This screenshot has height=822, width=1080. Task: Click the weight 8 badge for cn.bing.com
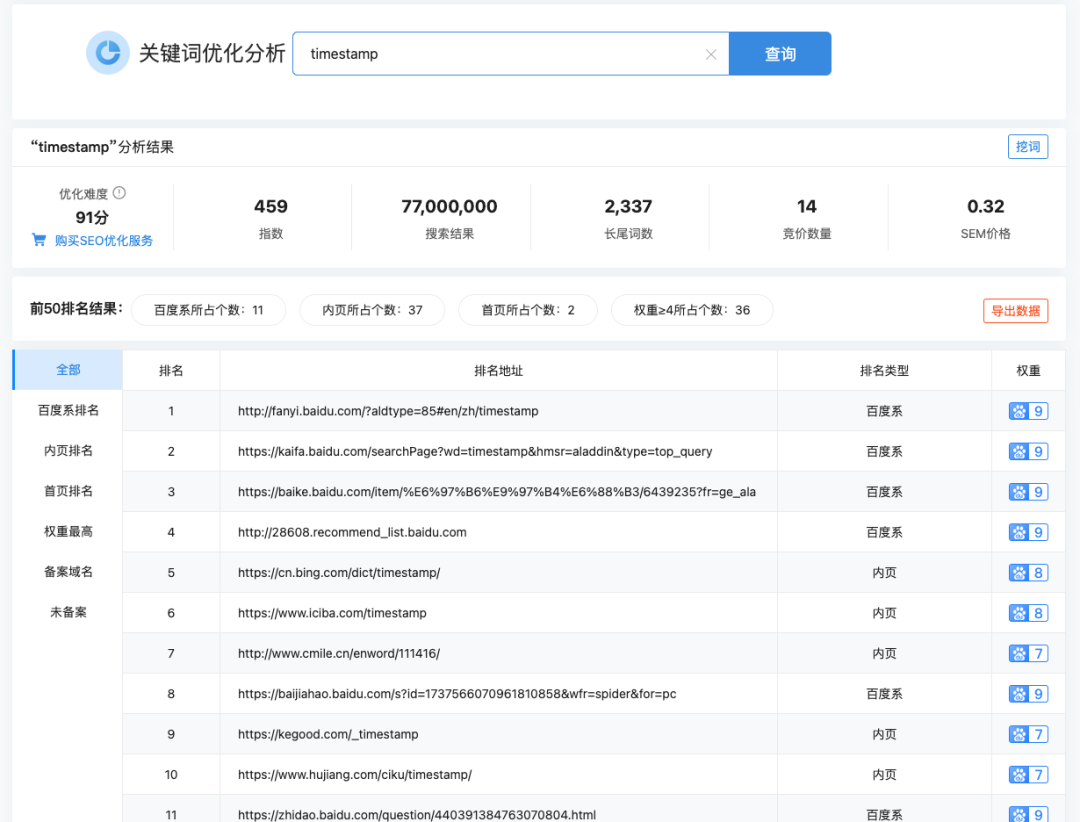click(1028, 572)
